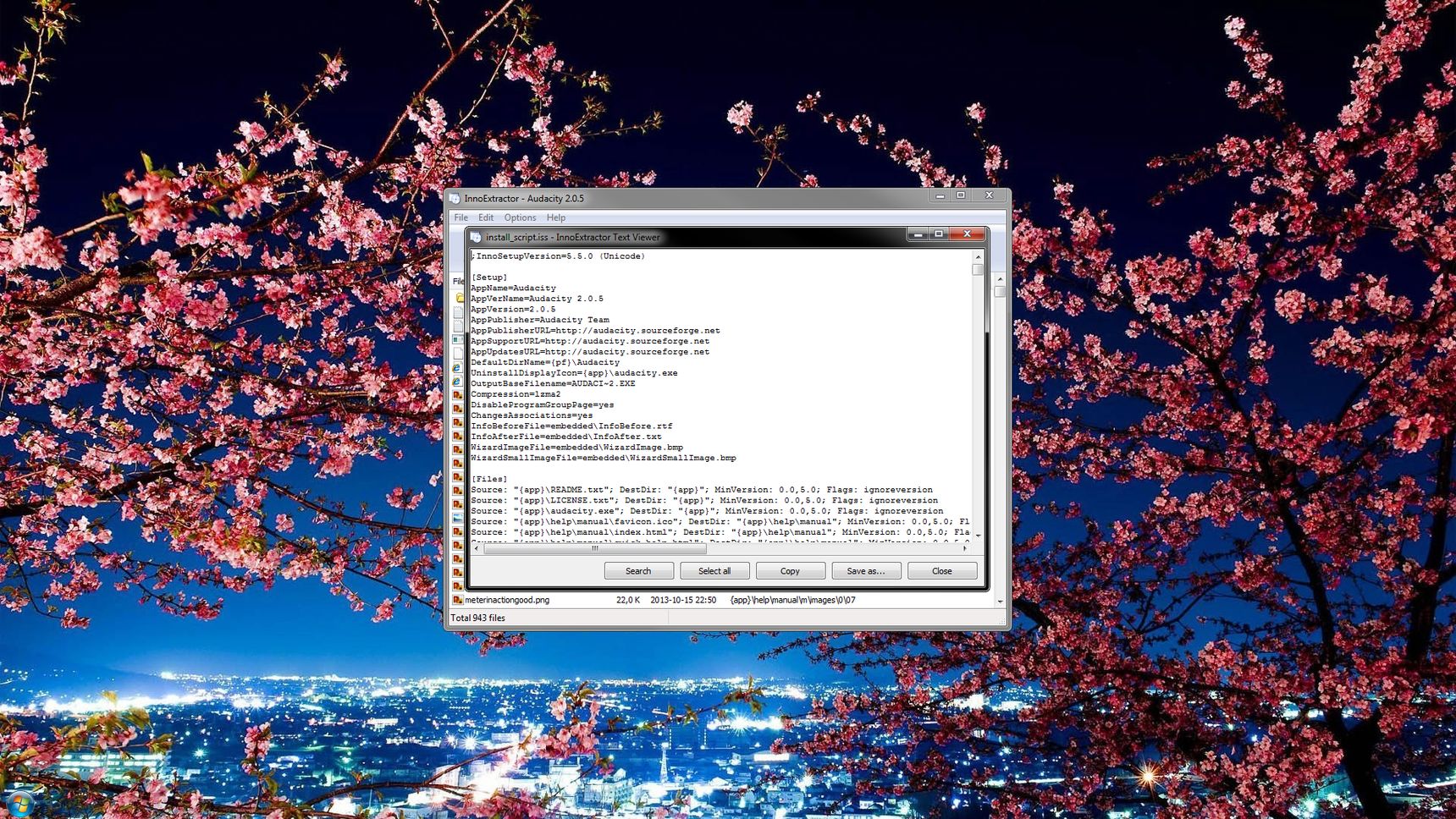Minimize the main InnoExtractor window
The height and width of the screenshot is (819, 1456).
coord(940,195)
